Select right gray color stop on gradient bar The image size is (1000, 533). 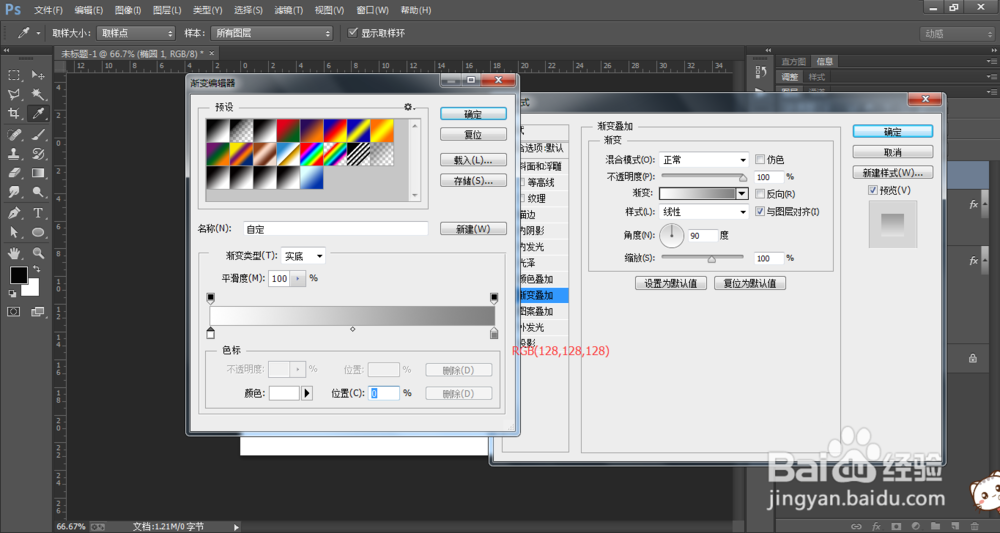494,333
